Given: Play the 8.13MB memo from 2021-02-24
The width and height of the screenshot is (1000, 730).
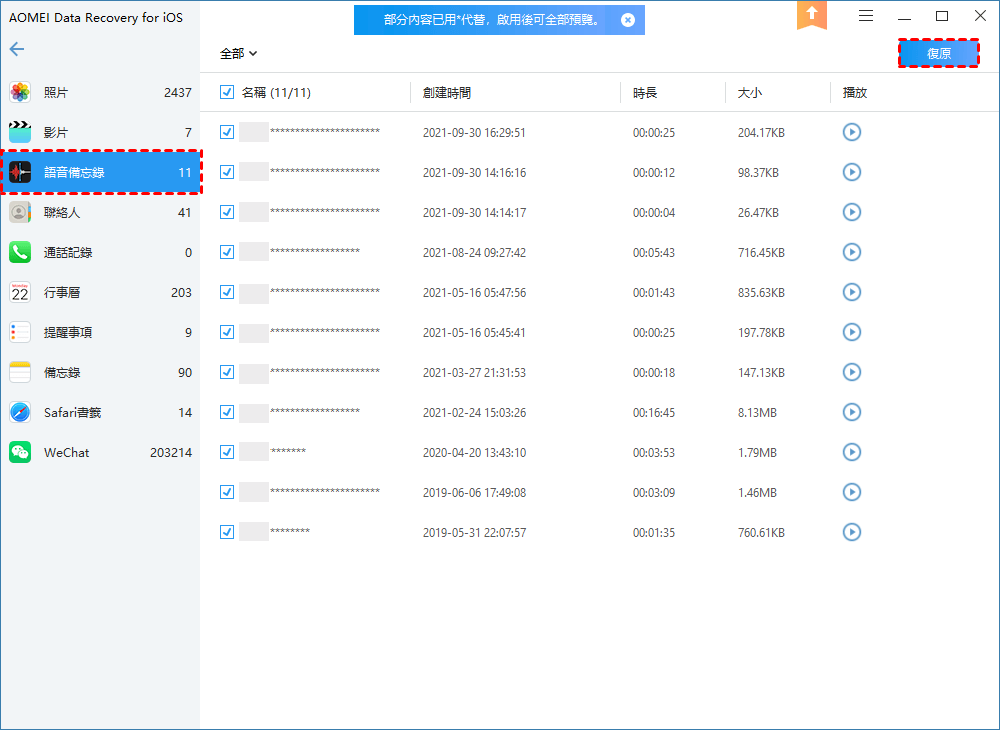Looking at the screenshot, I should 851,412.
